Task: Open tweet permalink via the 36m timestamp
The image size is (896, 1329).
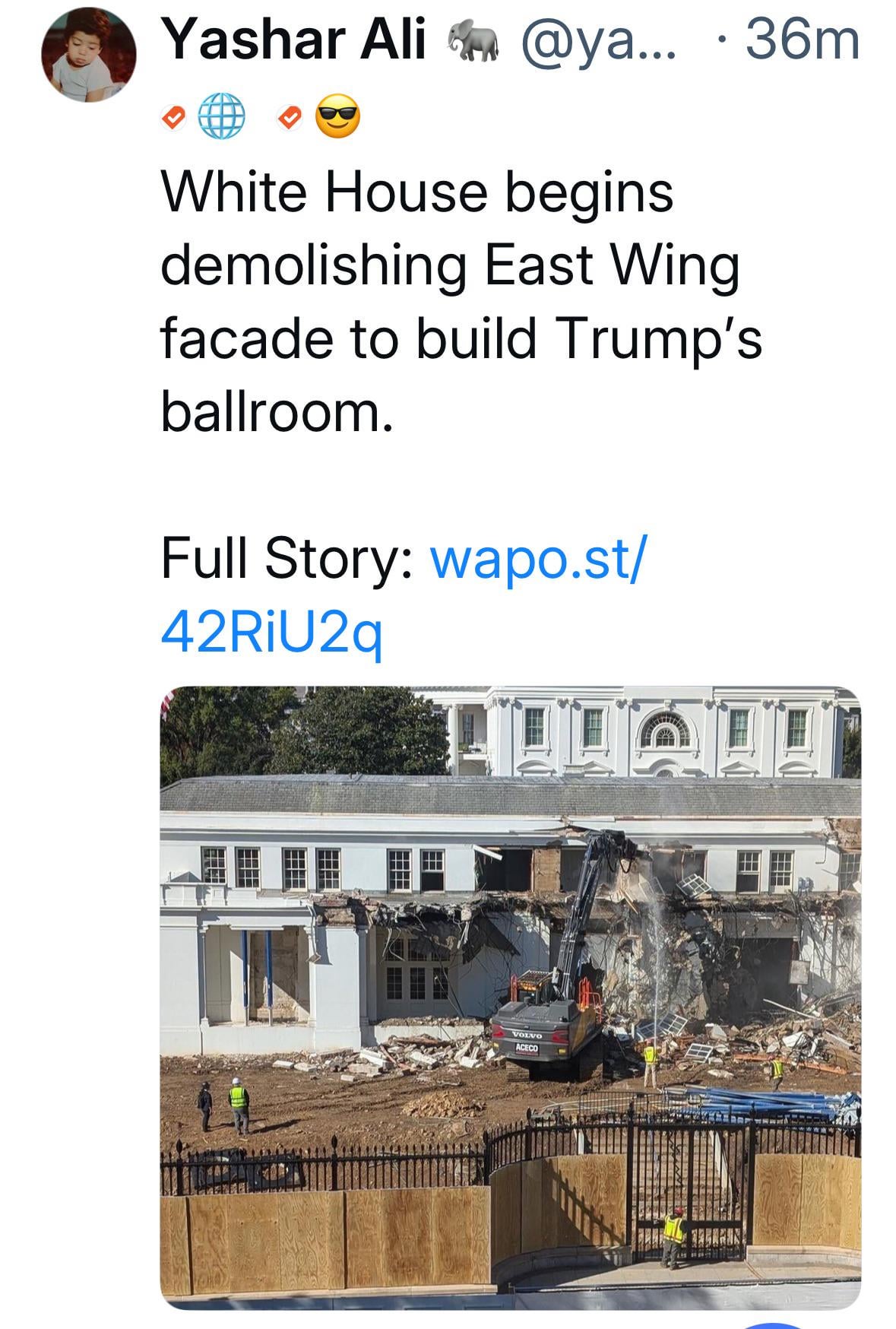Action: [x=803, y=40]
